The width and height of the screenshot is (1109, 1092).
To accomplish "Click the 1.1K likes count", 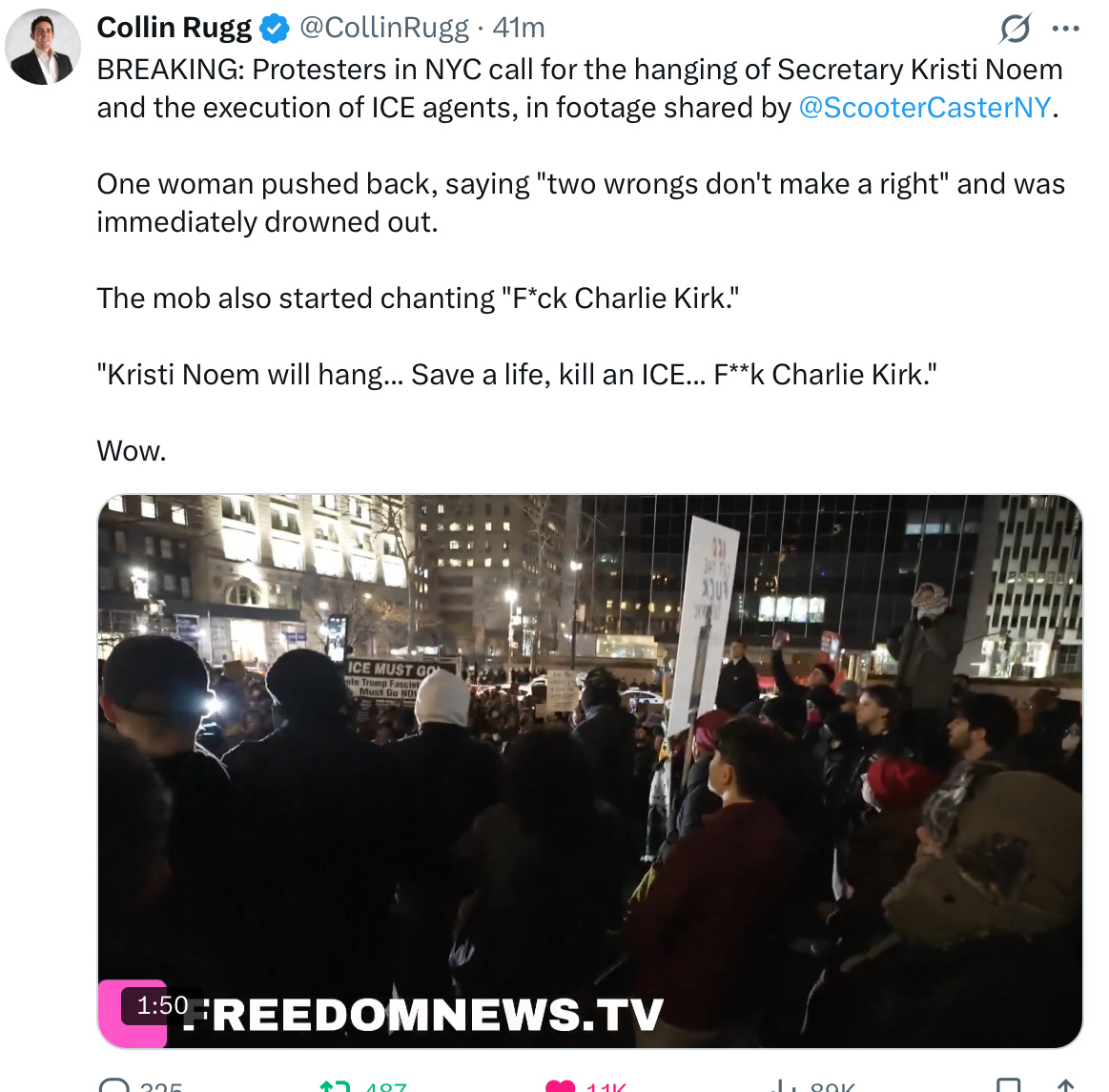I will pos(606,1086).
